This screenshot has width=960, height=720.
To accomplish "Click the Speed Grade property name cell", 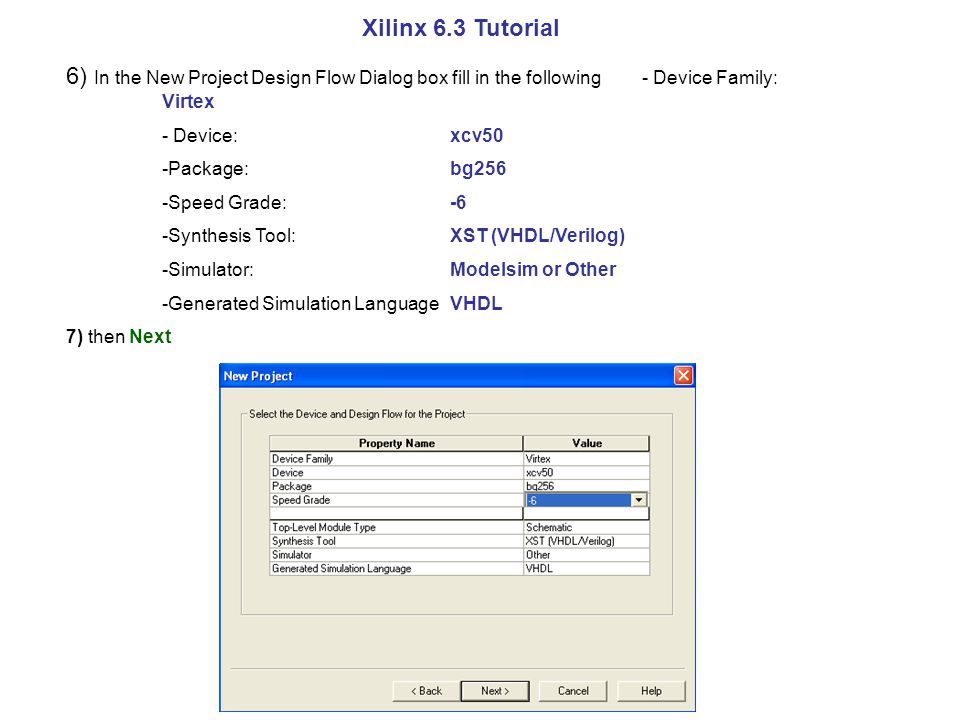I will [x=396, y=500].
